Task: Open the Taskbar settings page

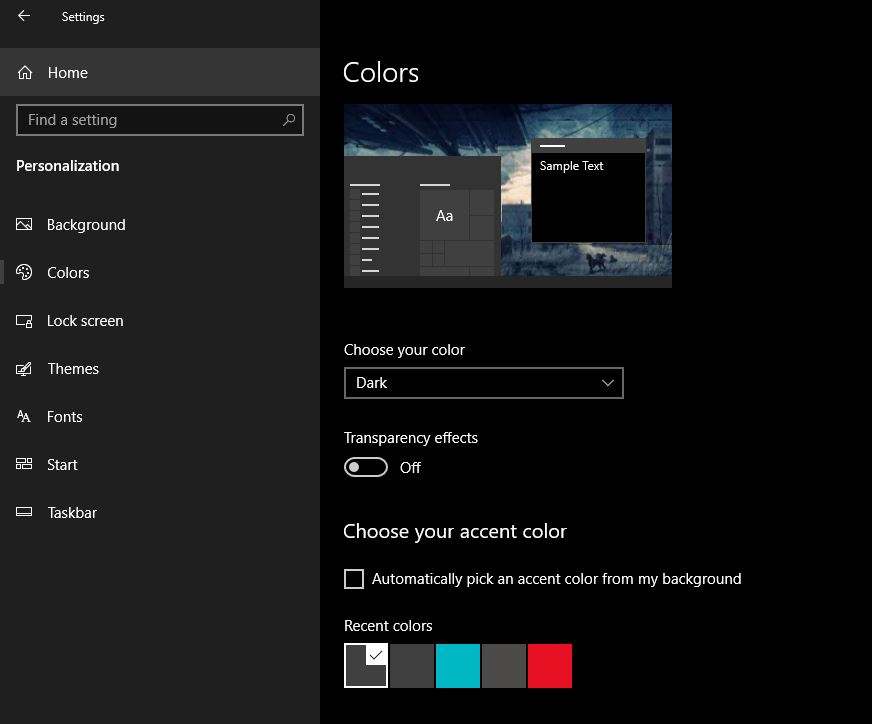Action: (72, 513)
